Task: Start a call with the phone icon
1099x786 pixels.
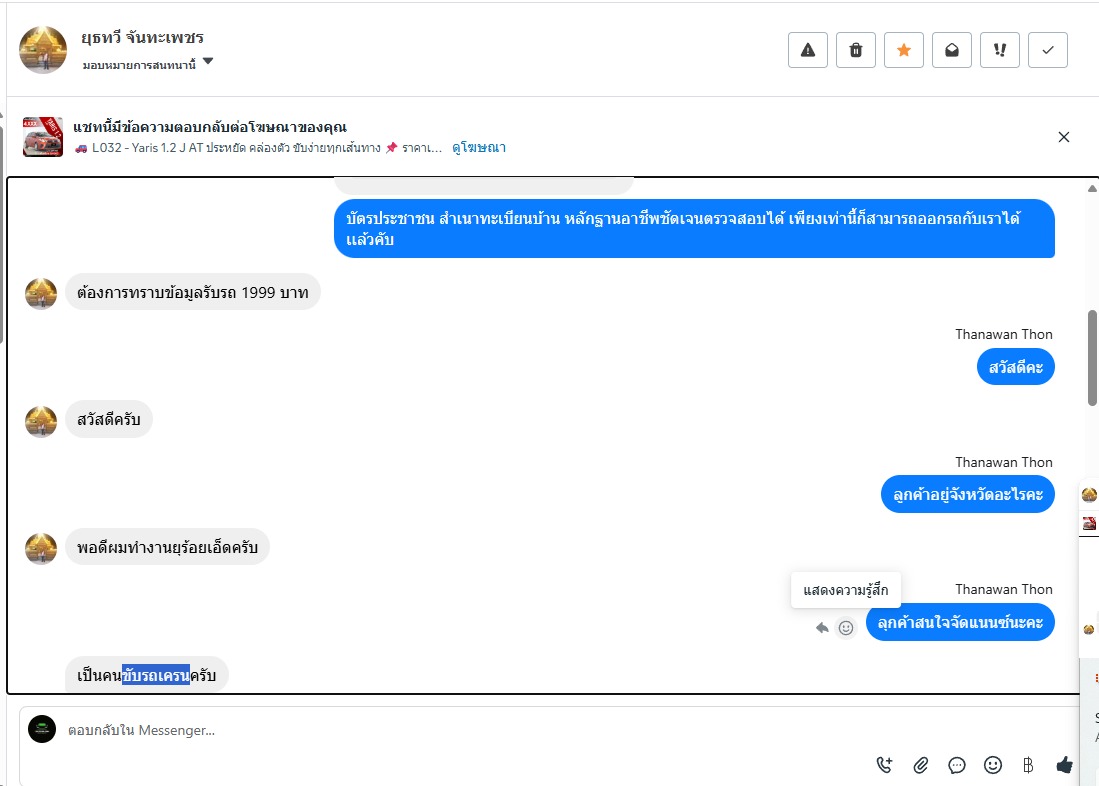Action: point(885,765)
